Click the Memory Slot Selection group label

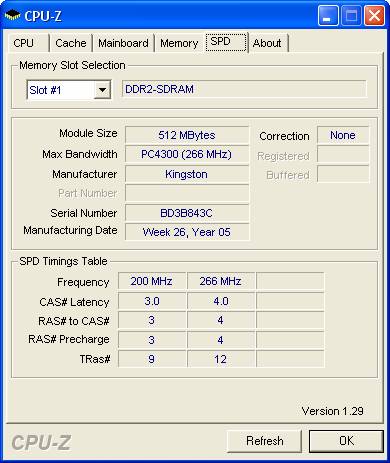[x=72, y=65]
